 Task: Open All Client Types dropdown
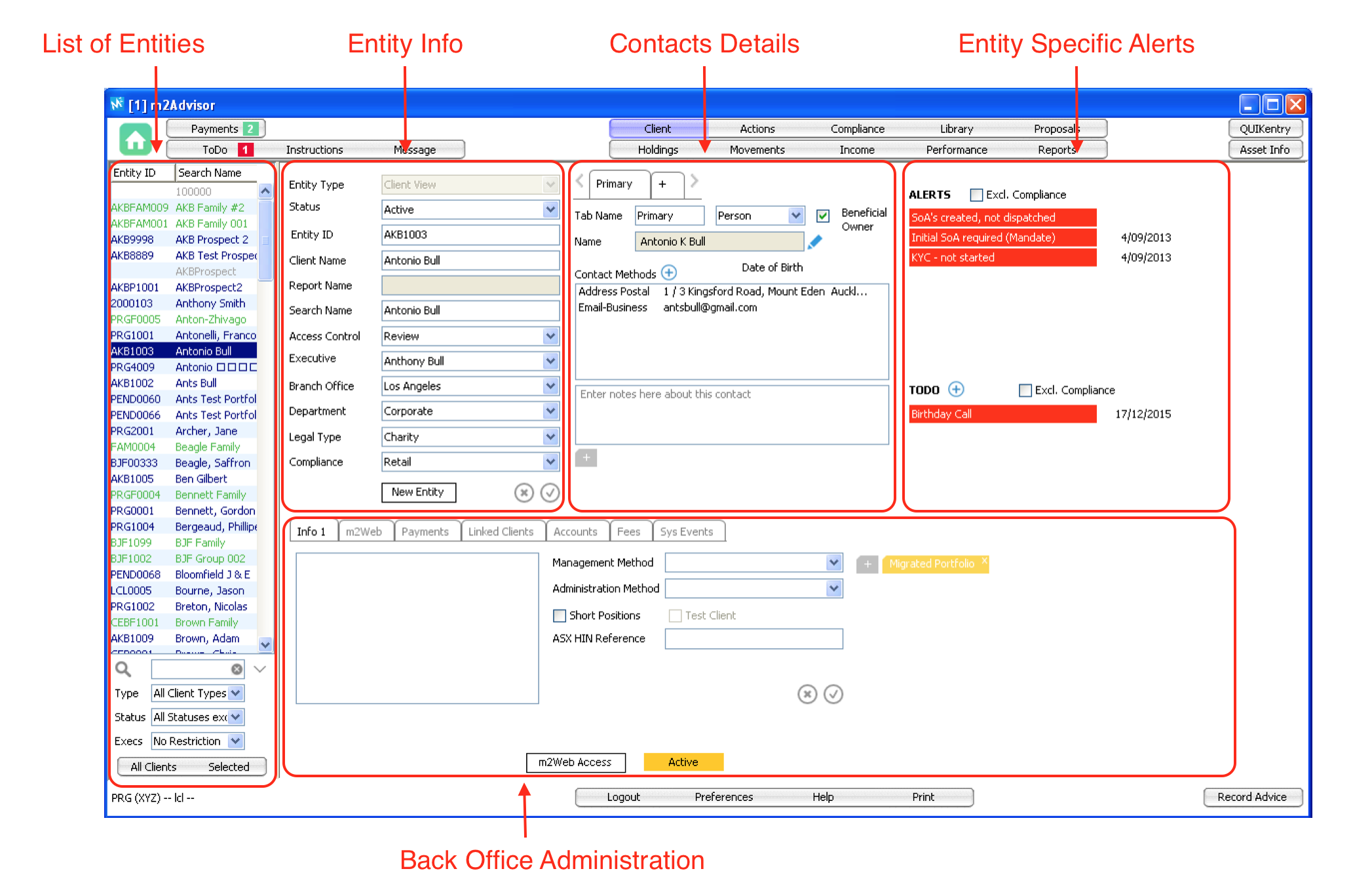click(x=236, y=693)
